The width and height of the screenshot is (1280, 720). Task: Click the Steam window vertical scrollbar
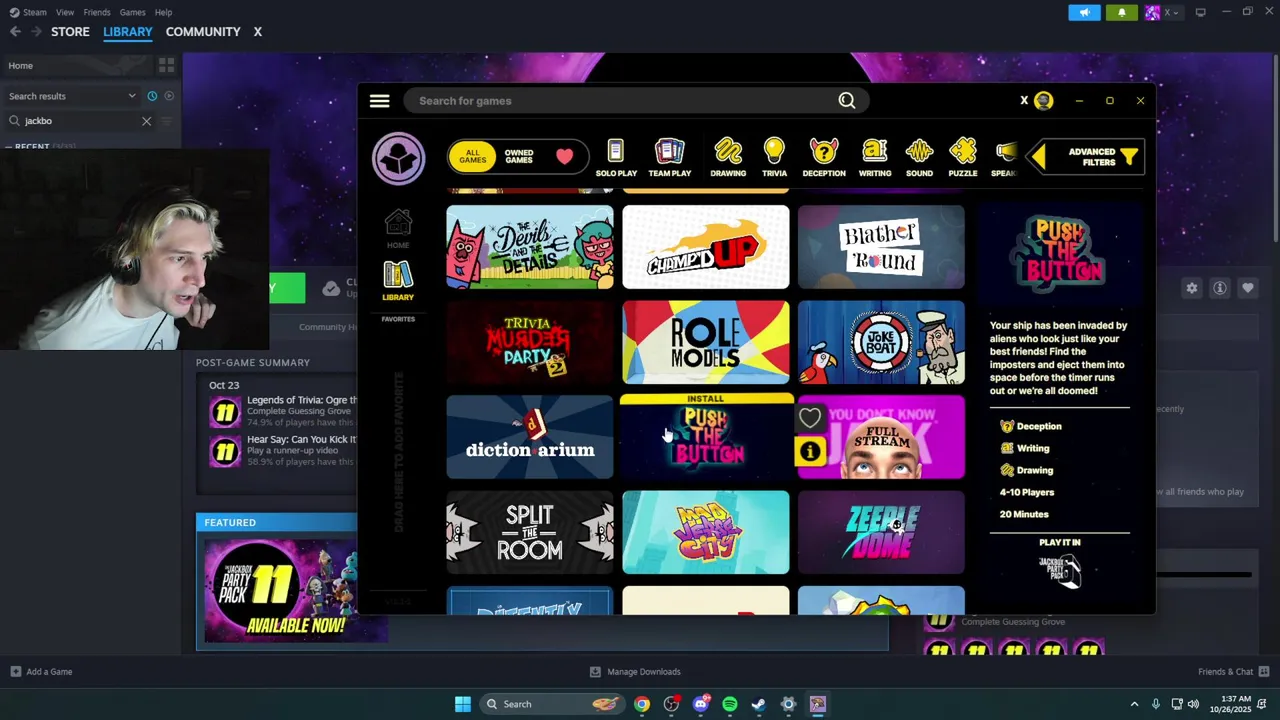(x=1275, y=147)
